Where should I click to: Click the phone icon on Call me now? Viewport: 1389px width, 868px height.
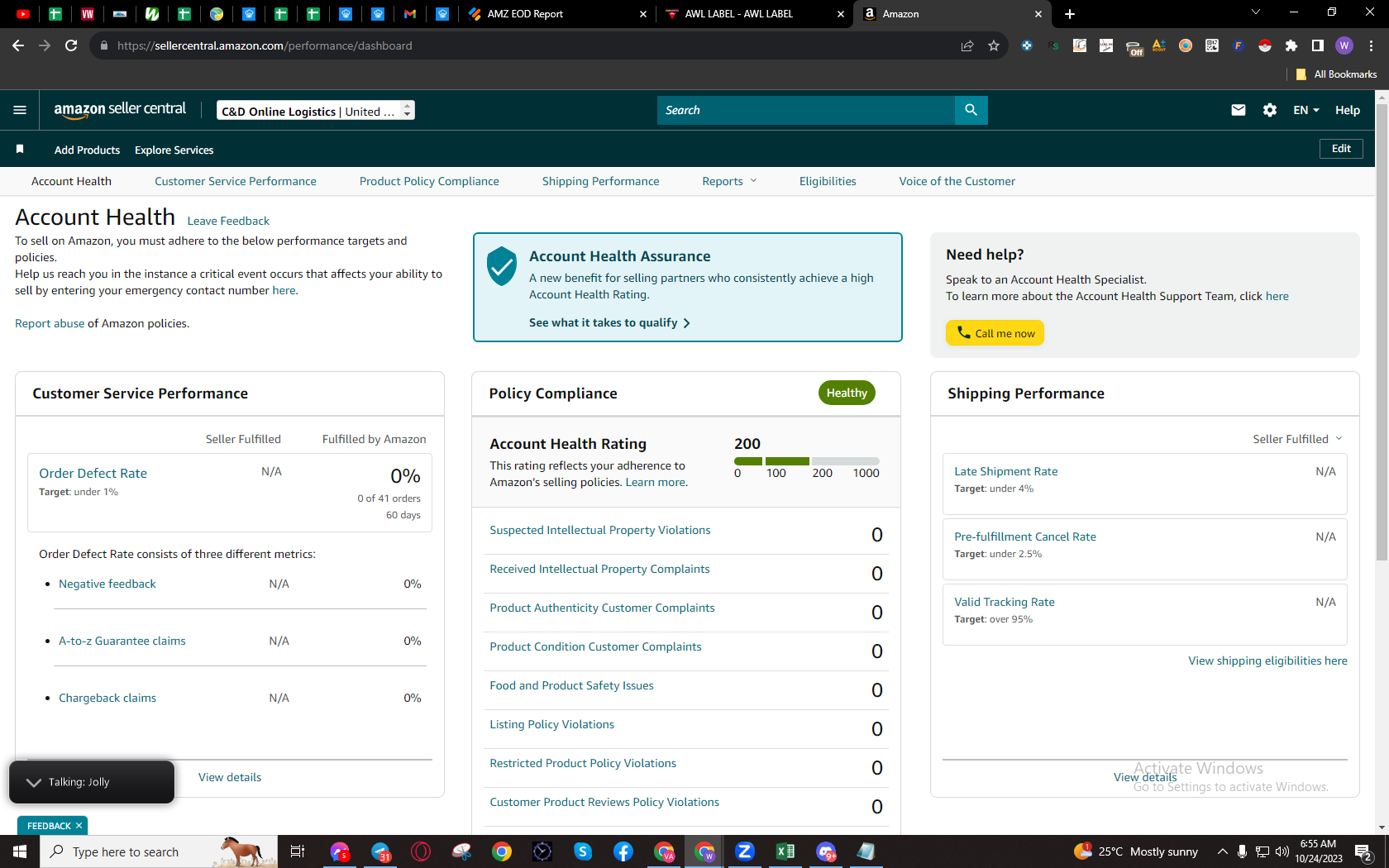[x=964, y=332]
